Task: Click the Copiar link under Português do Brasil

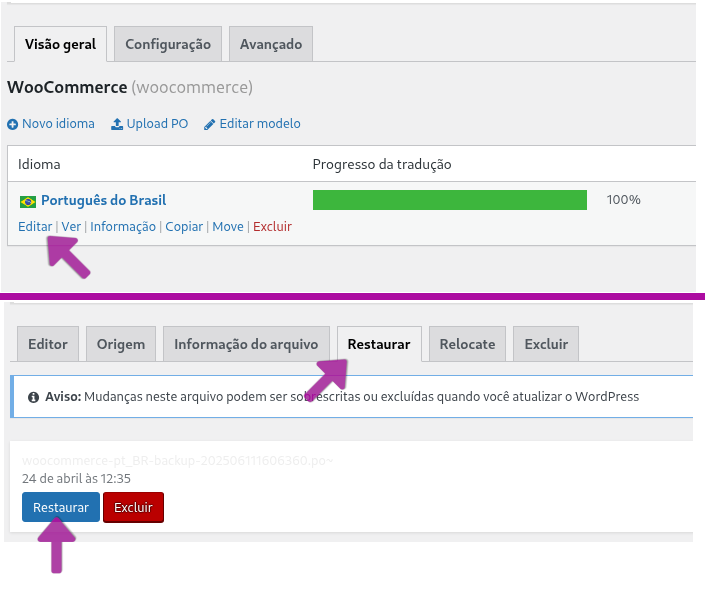Action: pyautogui.click(x=184, y=227)
